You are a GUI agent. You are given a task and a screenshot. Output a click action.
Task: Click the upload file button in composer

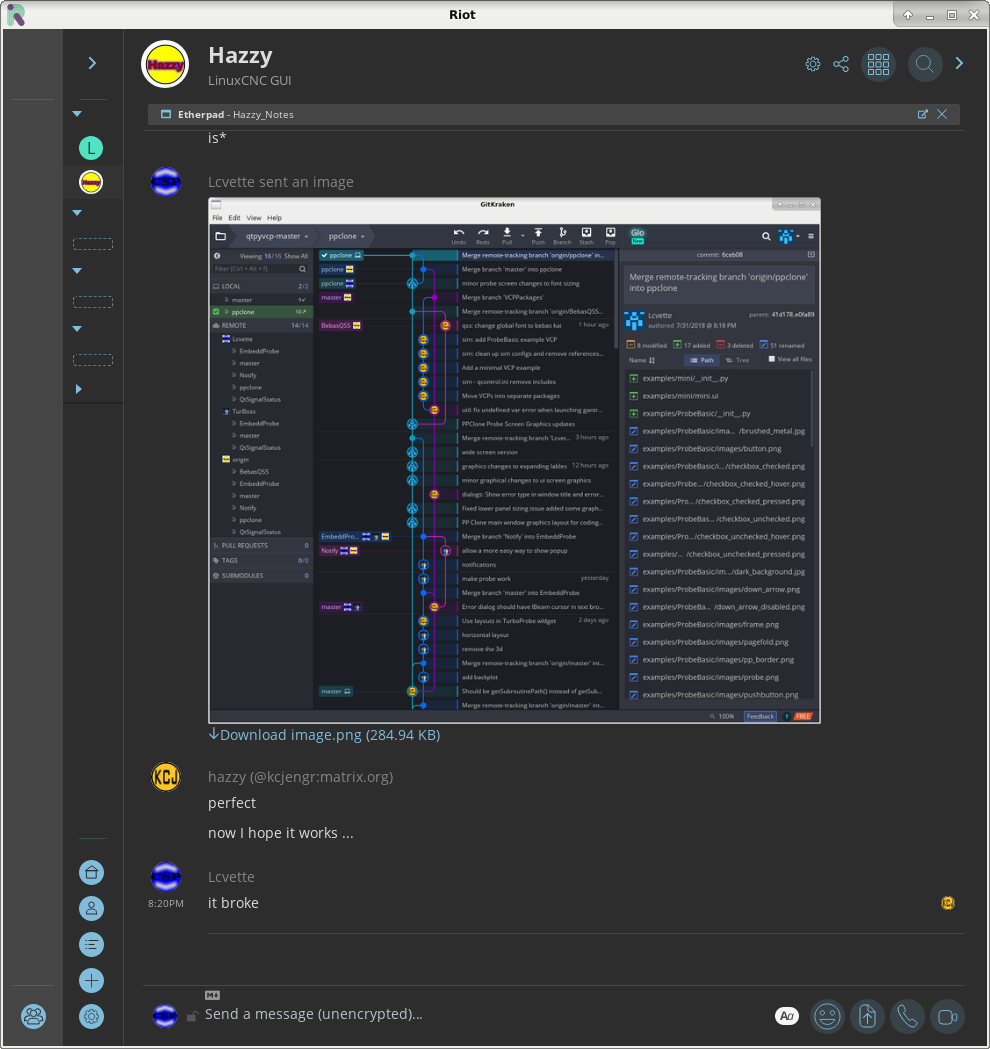click(x=868, y=1017)
